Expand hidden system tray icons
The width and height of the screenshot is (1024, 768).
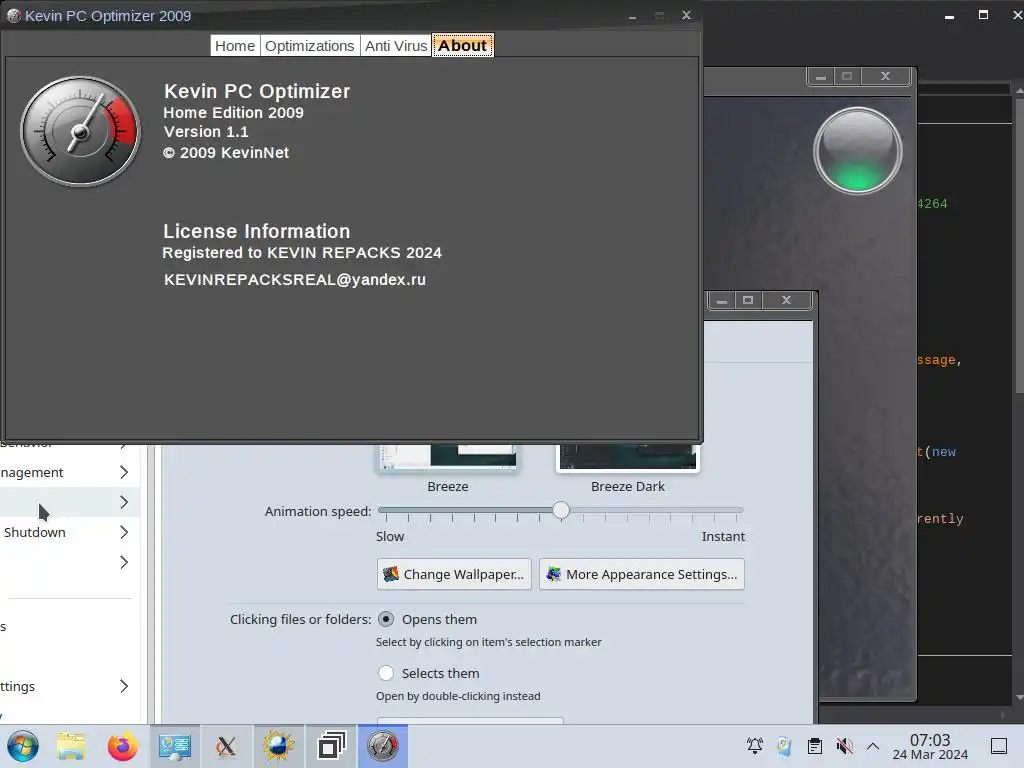point(873,746)
